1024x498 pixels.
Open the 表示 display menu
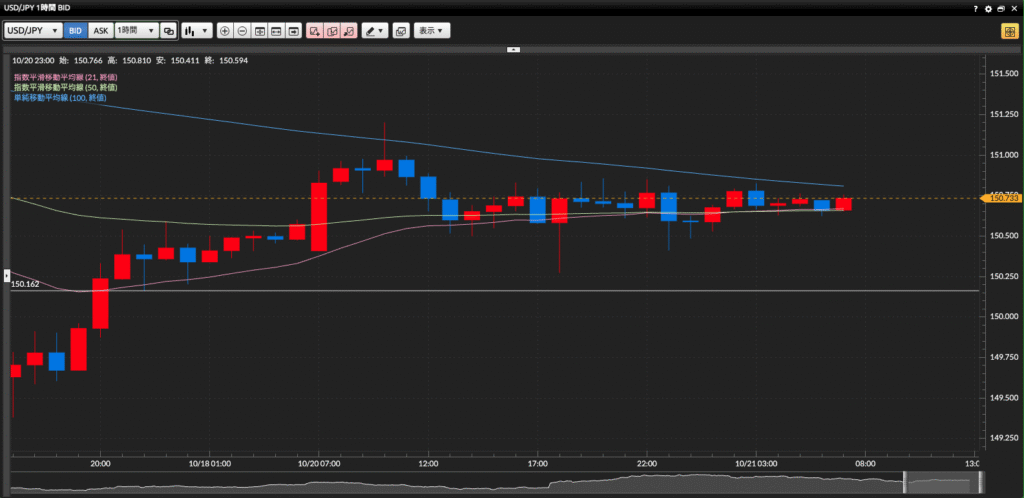[x=432, y=31]
